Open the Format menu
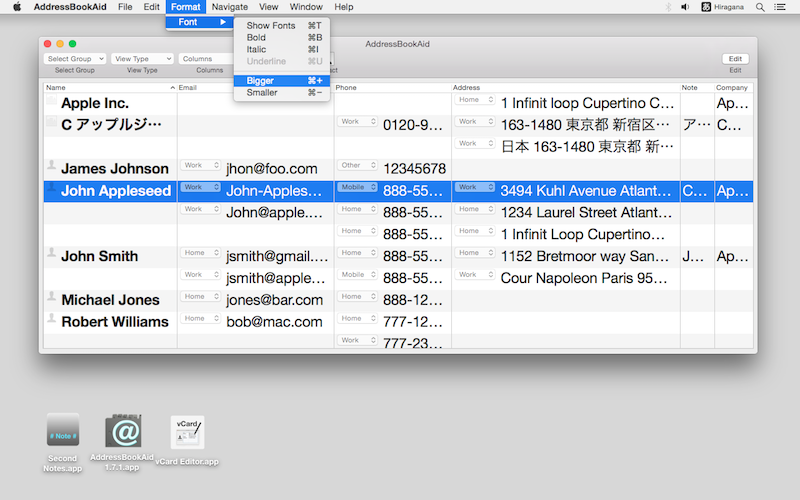 coord(186,7)
